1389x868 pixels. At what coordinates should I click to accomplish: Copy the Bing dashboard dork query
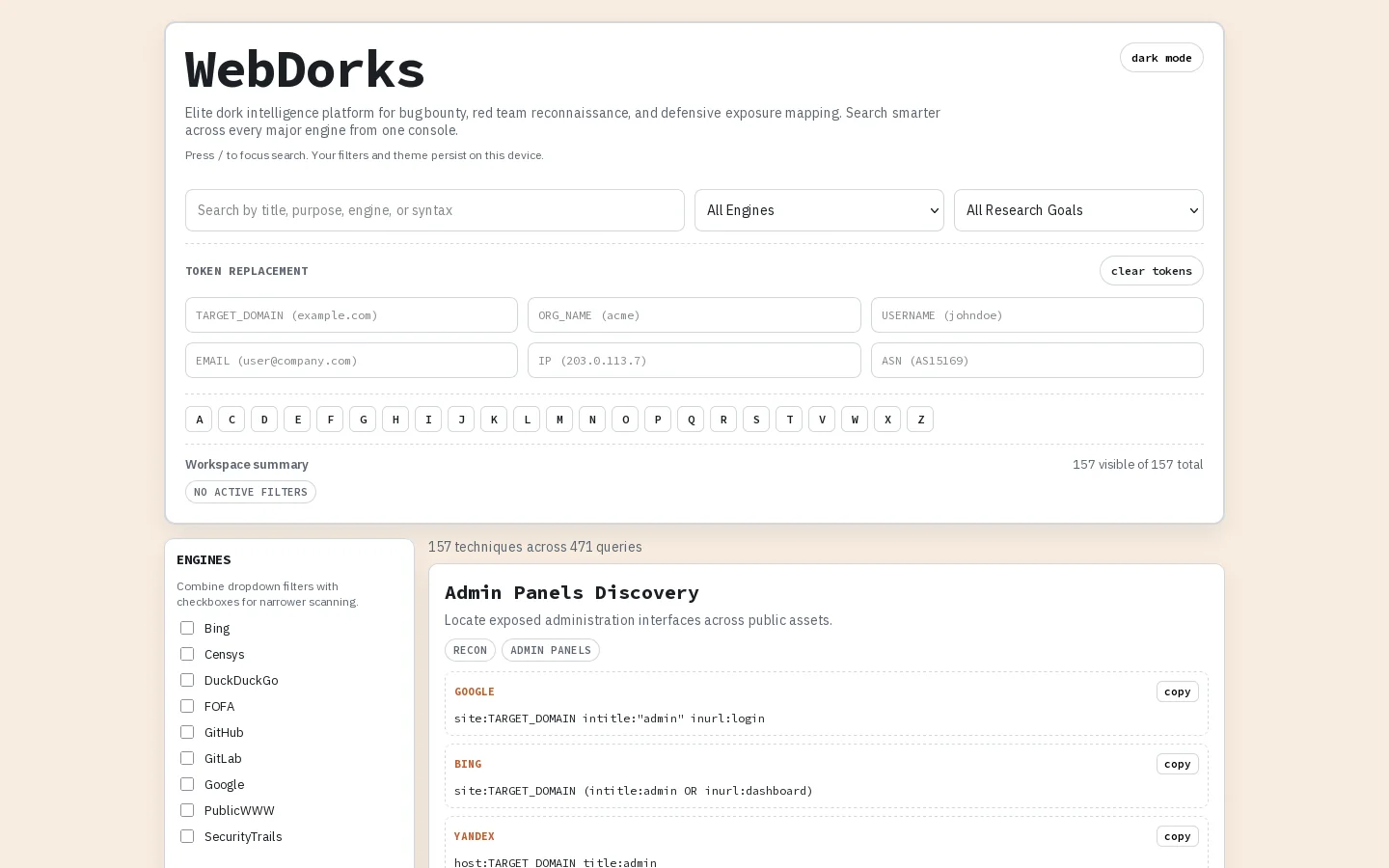1178,764
